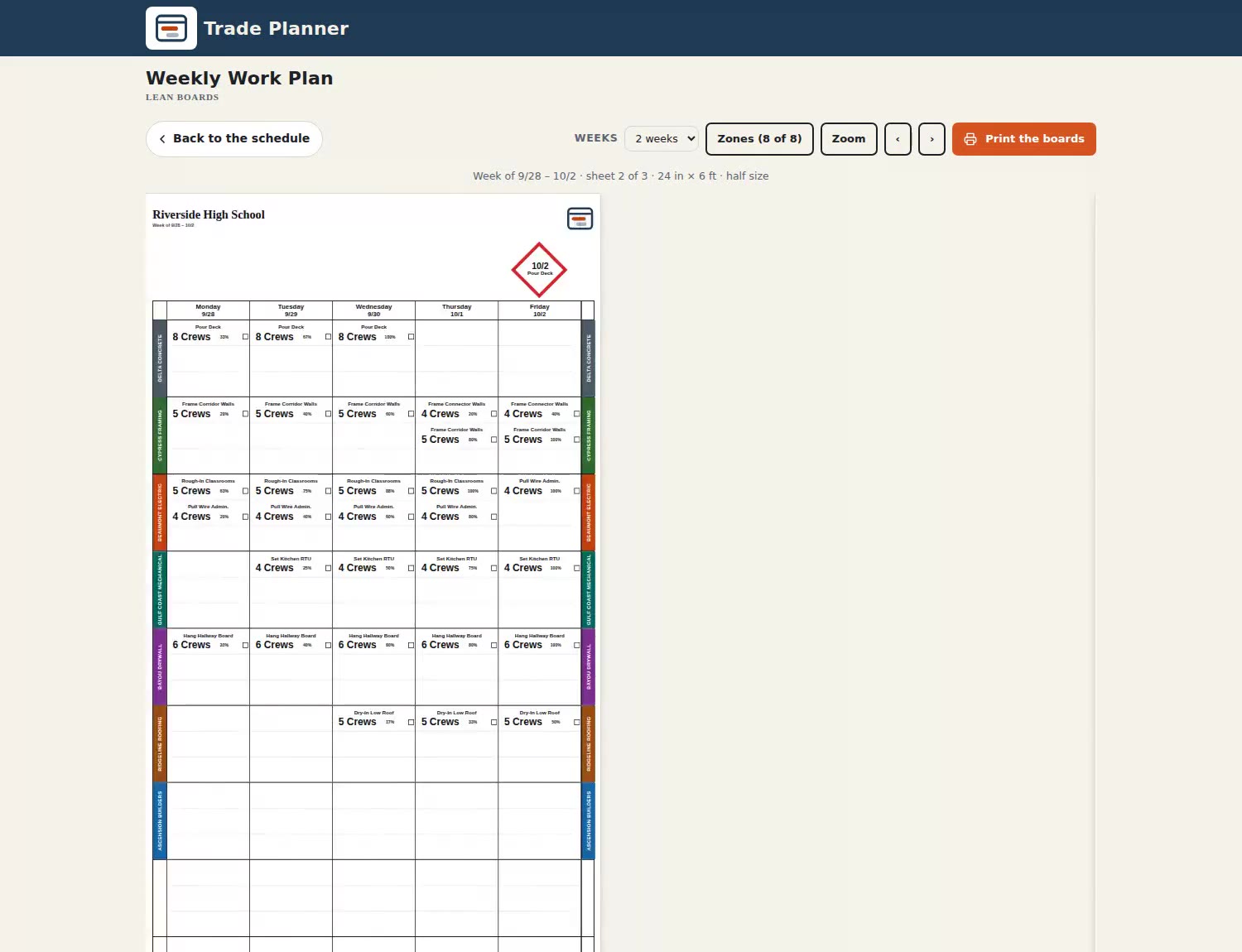
Task: Check Monday Frame Corridor Walls checkbox
Action: [245, 414]
